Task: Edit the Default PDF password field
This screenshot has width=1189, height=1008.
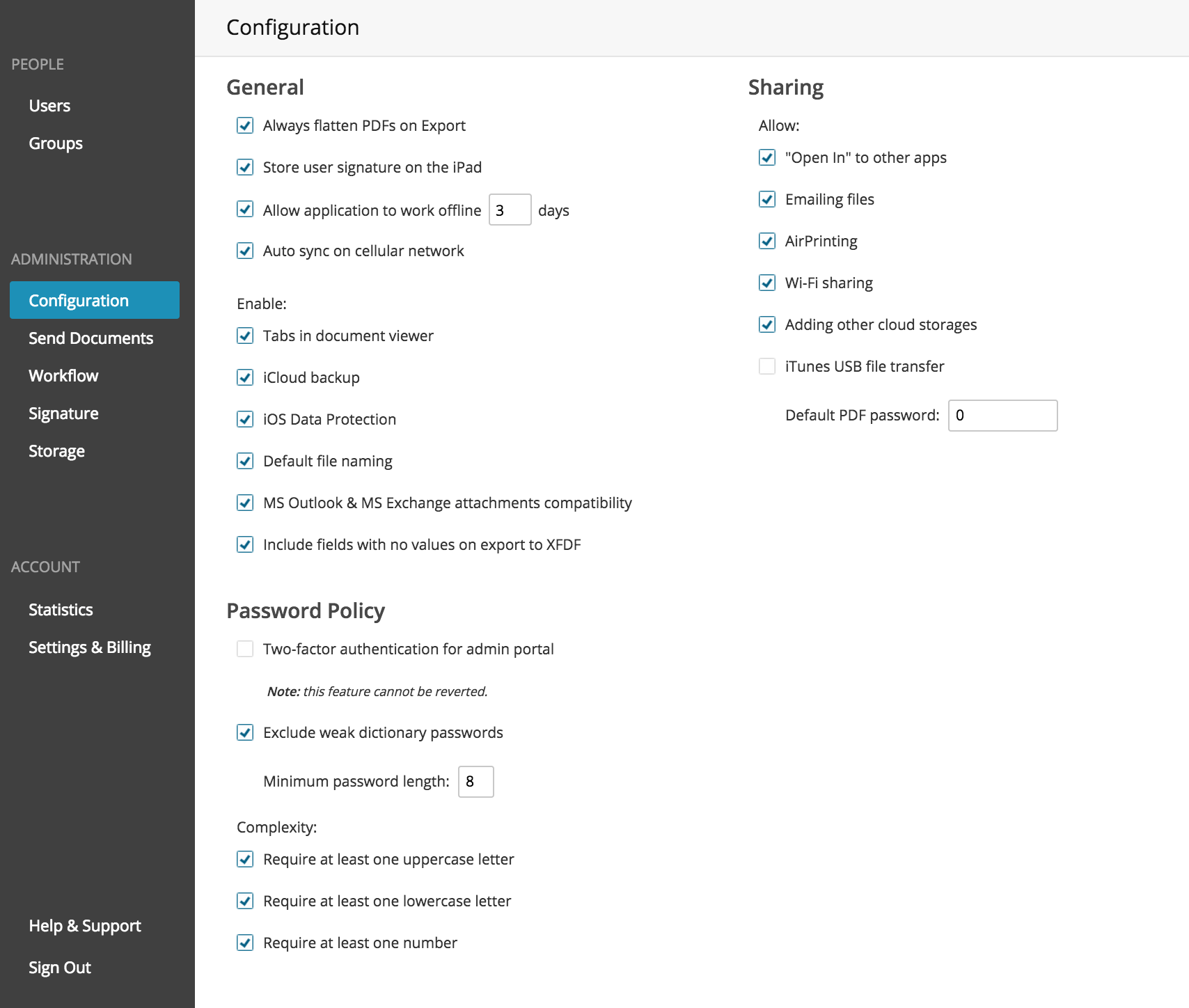Action: 1002,416
